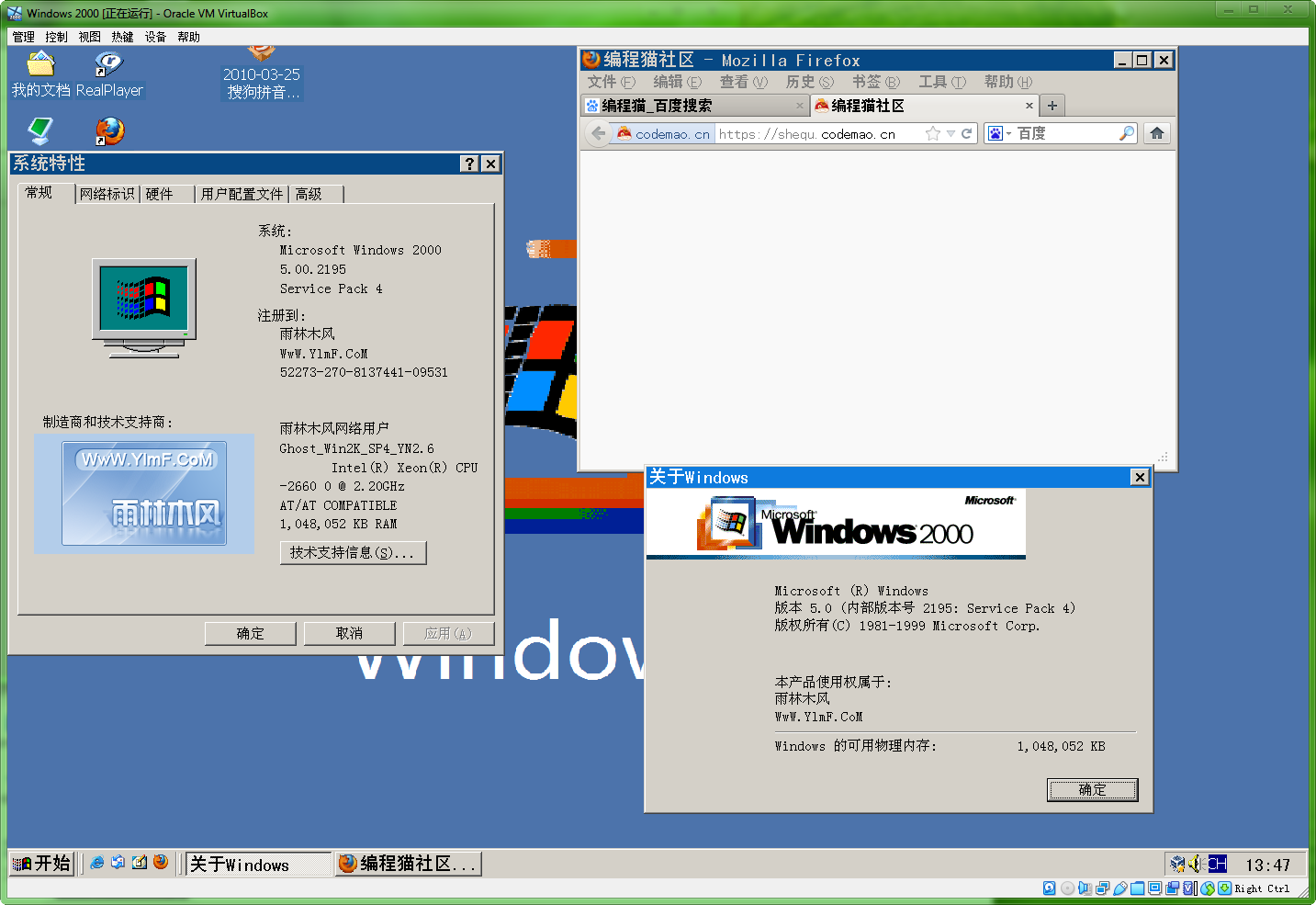Expand the Baidu search engine selector
1316x905 pixels.
pyautogui.click(x=1000, y=134)
